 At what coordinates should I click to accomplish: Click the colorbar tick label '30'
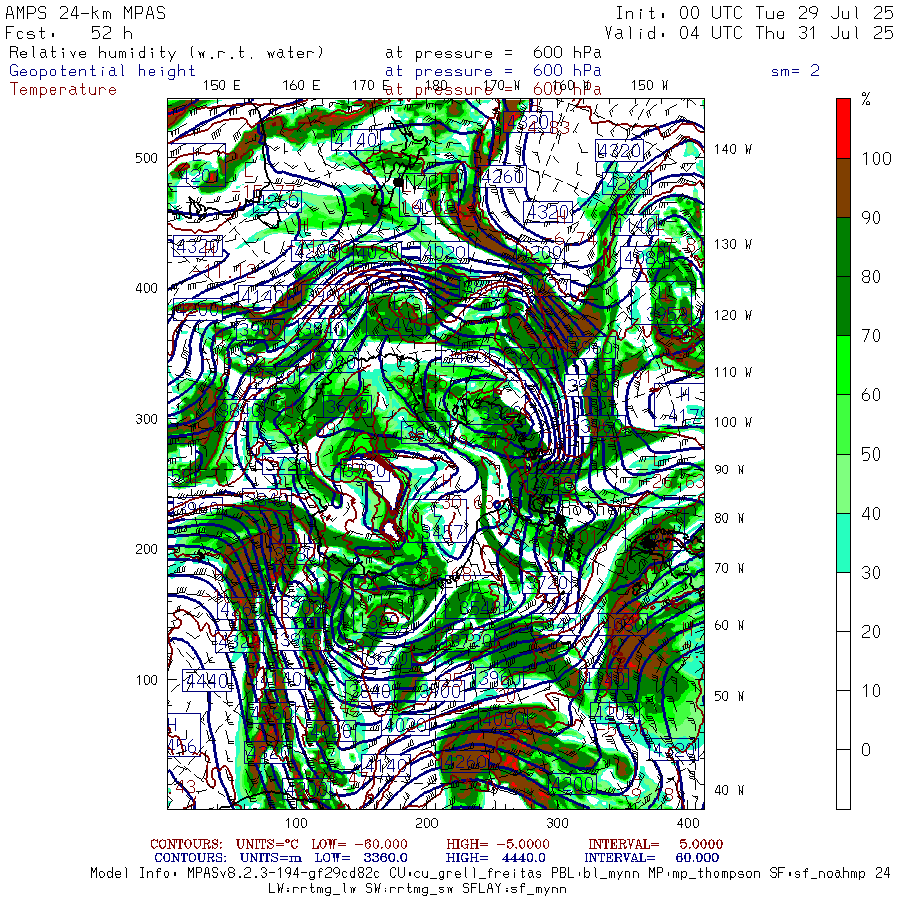871,573
